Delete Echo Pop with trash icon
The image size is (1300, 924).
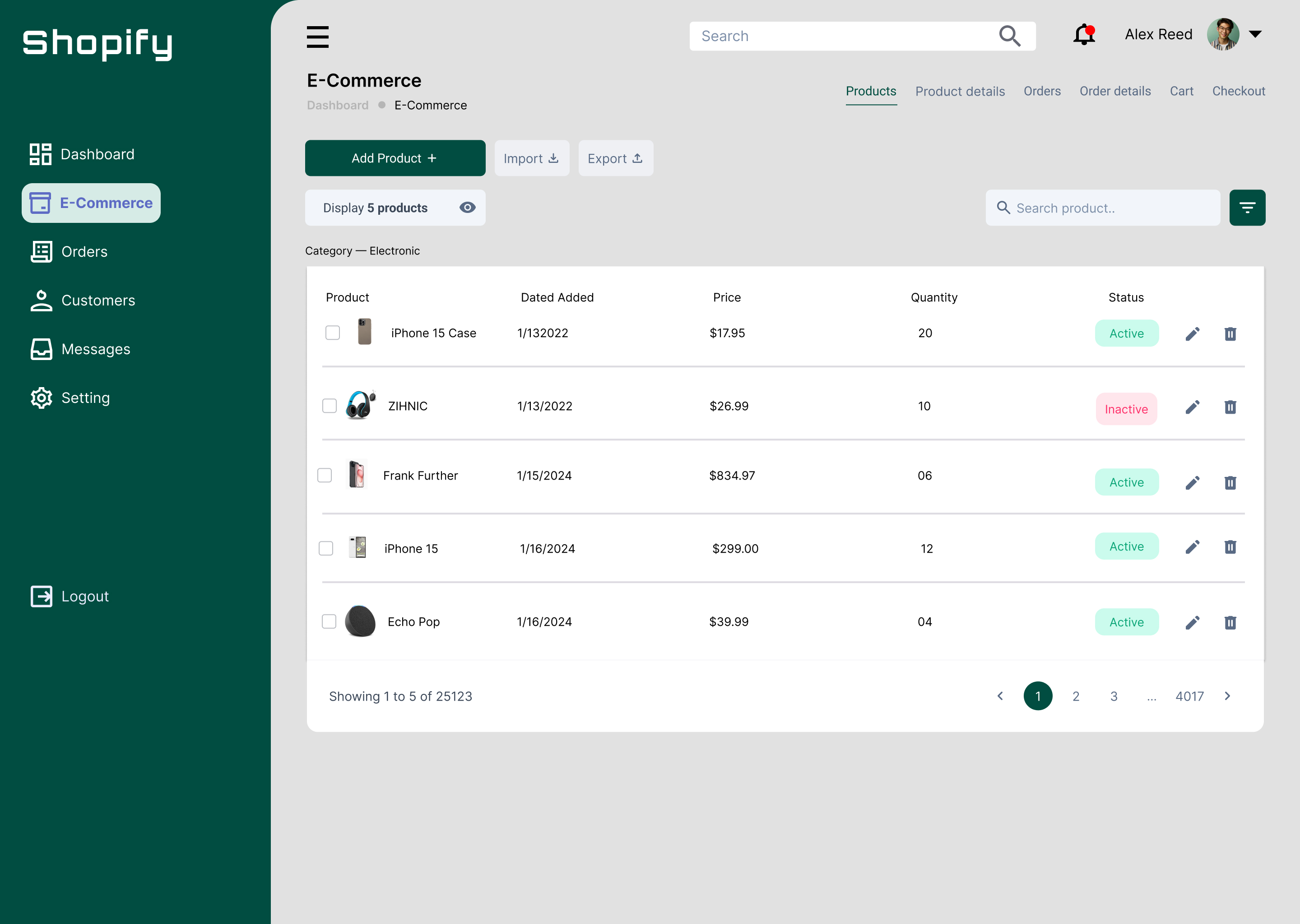pyautogui.click(x=1230, y=623)
